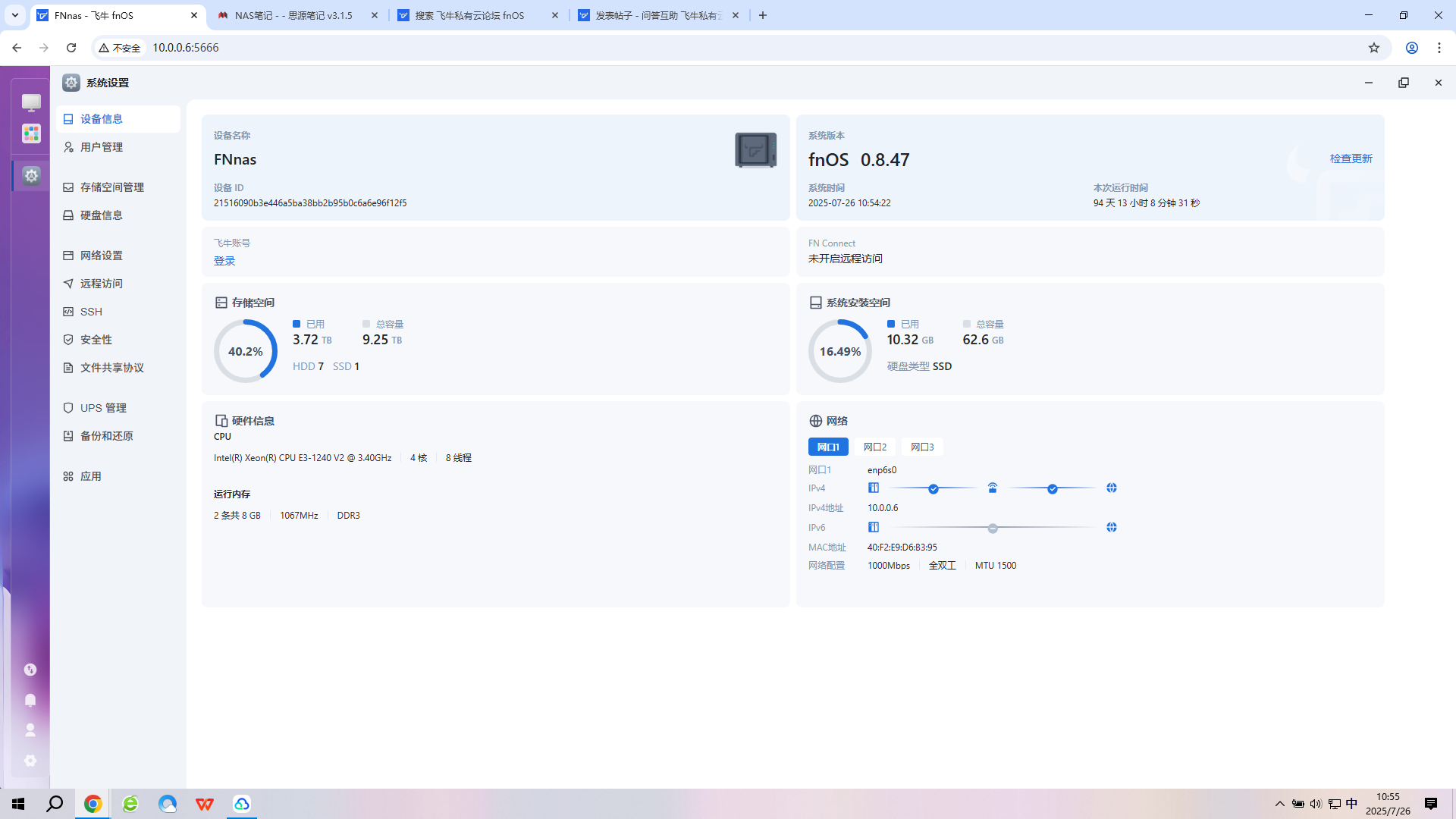Image resolution: width=1456 pixels, height=819 pixels.
Task: Click the 系统设置 title gear icon
Action: click(x=71, y=83)
